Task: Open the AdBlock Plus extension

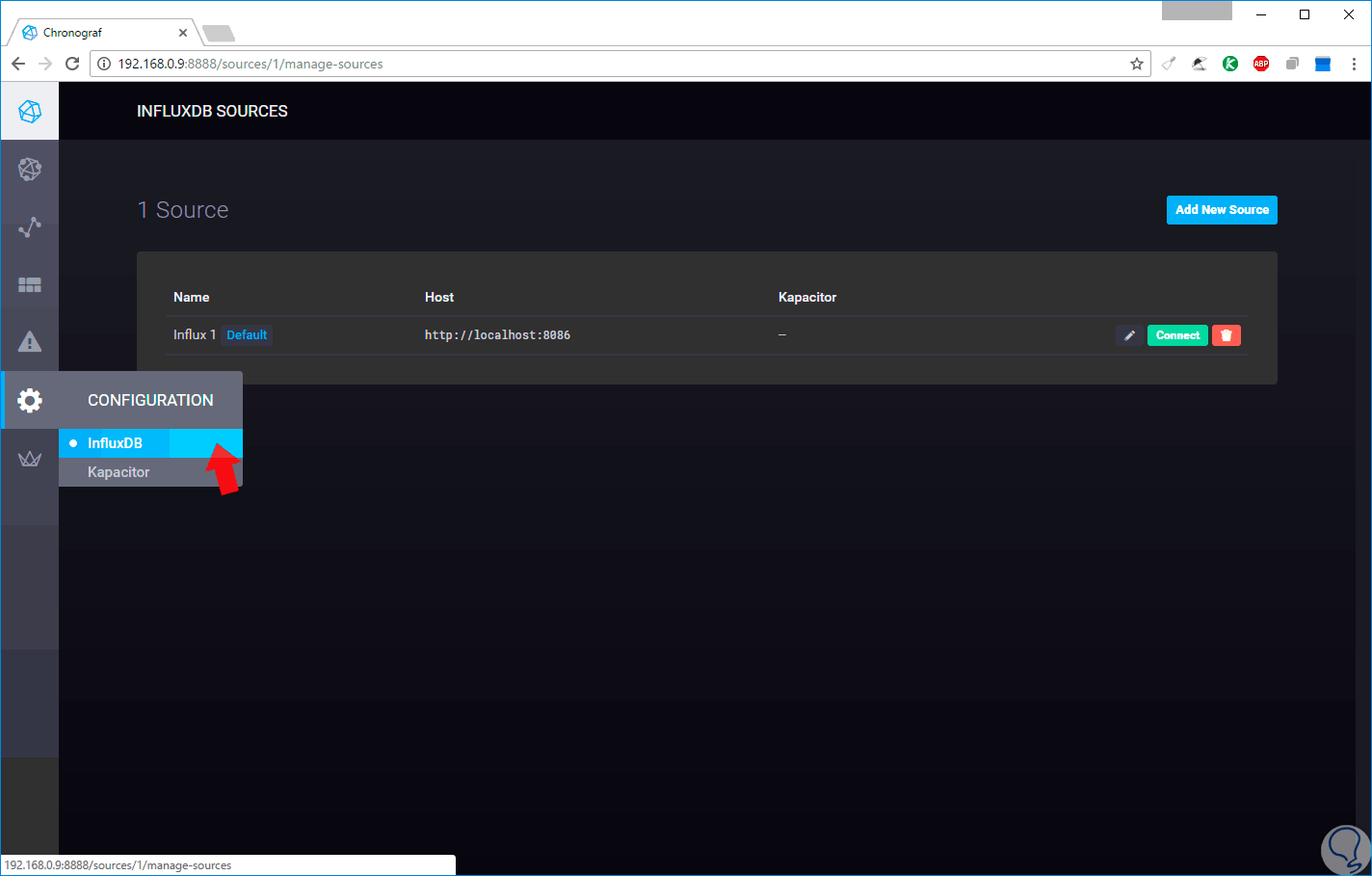Action: (1261, 64)
